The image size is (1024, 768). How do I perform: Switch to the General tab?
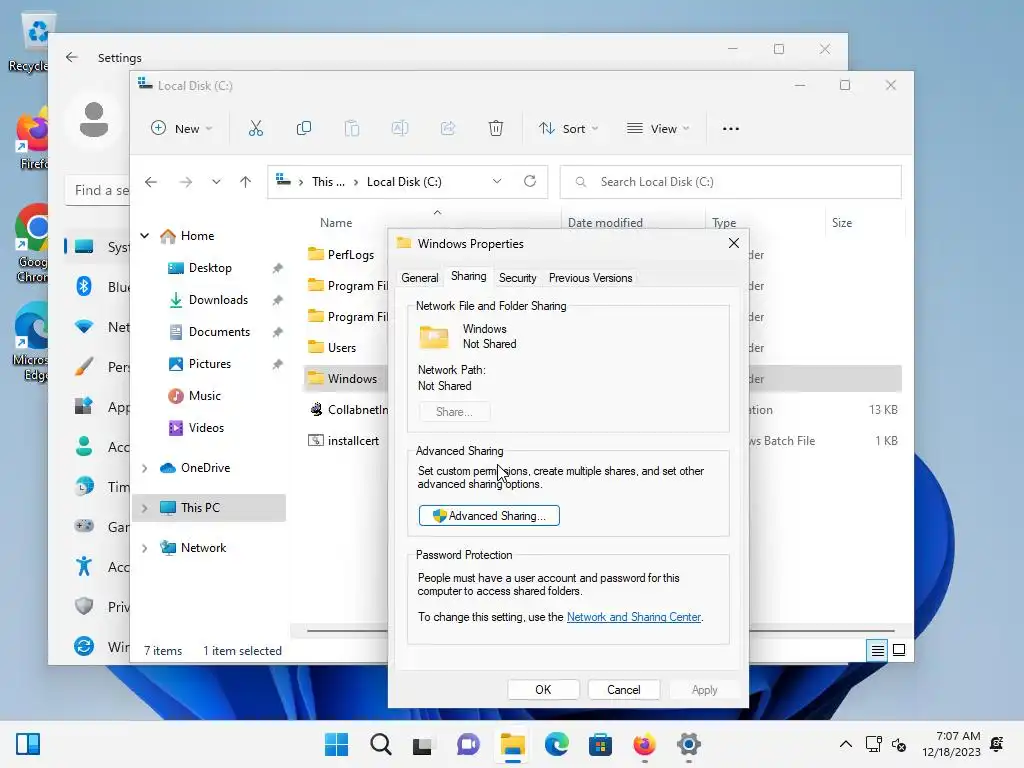[x=419, y=278]
